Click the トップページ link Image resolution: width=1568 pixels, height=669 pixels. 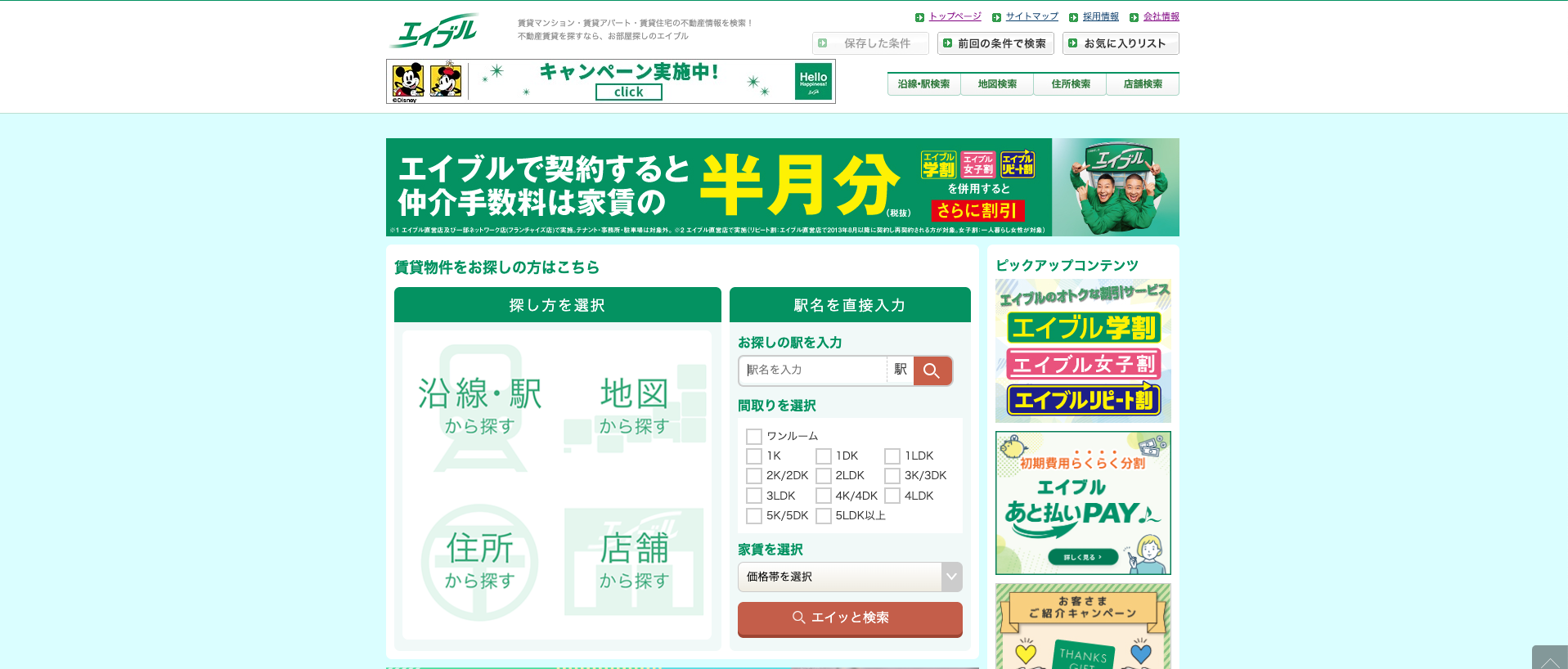click(955, 16)
